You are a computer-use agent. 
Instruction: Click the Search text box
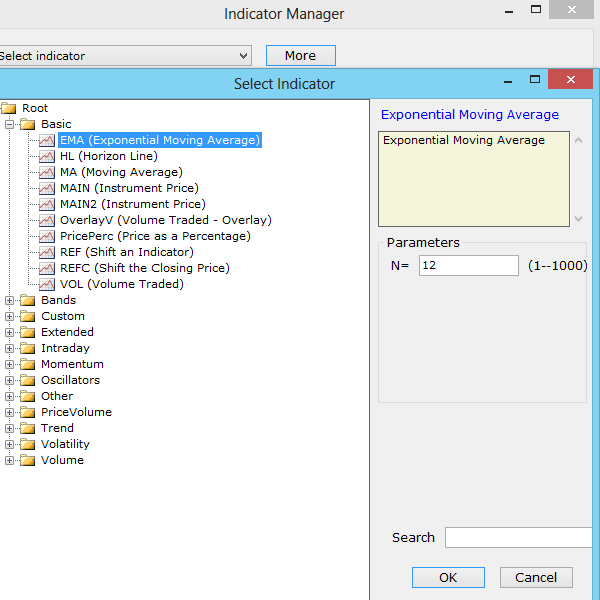click(x=518, y=538)
